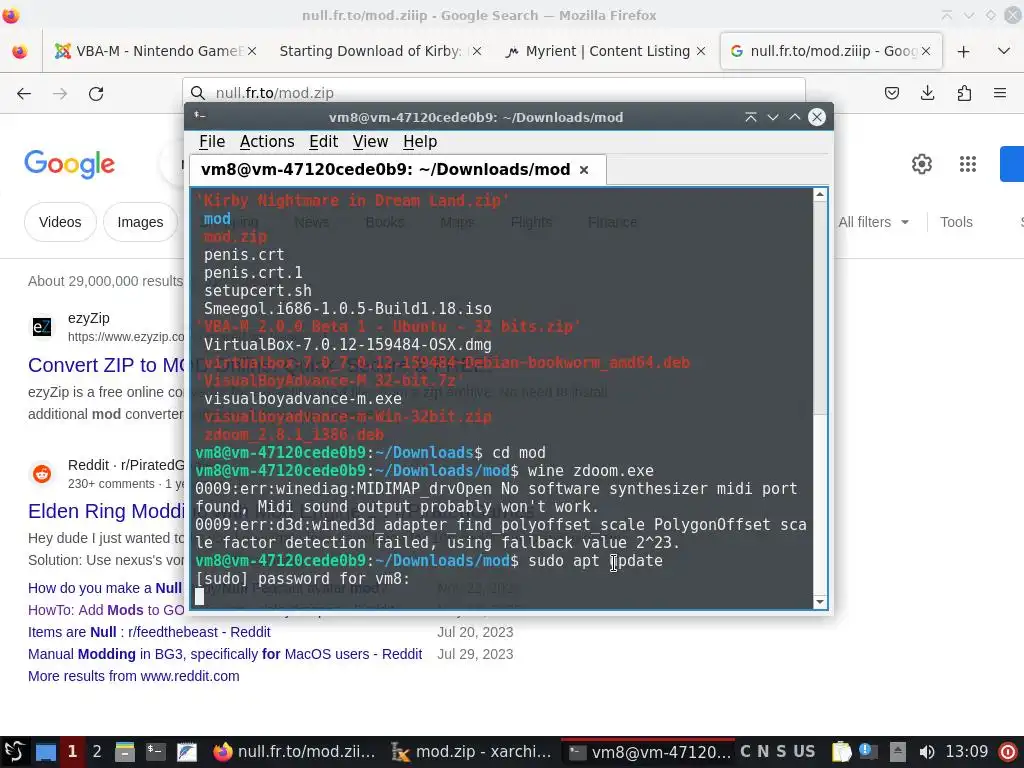Viewport: 1024px width, 768px height.
Task: Click the Firefox view pinned icon
Action: [20, 51]
